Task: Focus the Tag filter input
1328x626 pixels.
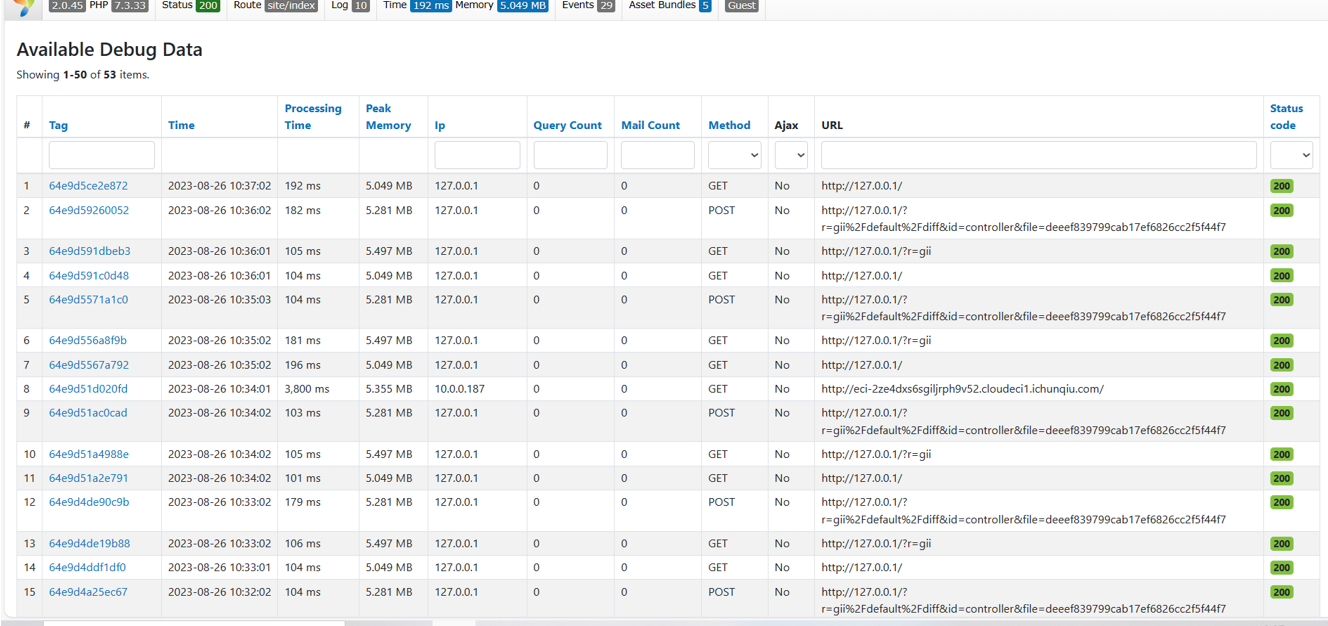Action: pyautogui.click(x=102, y=155)
